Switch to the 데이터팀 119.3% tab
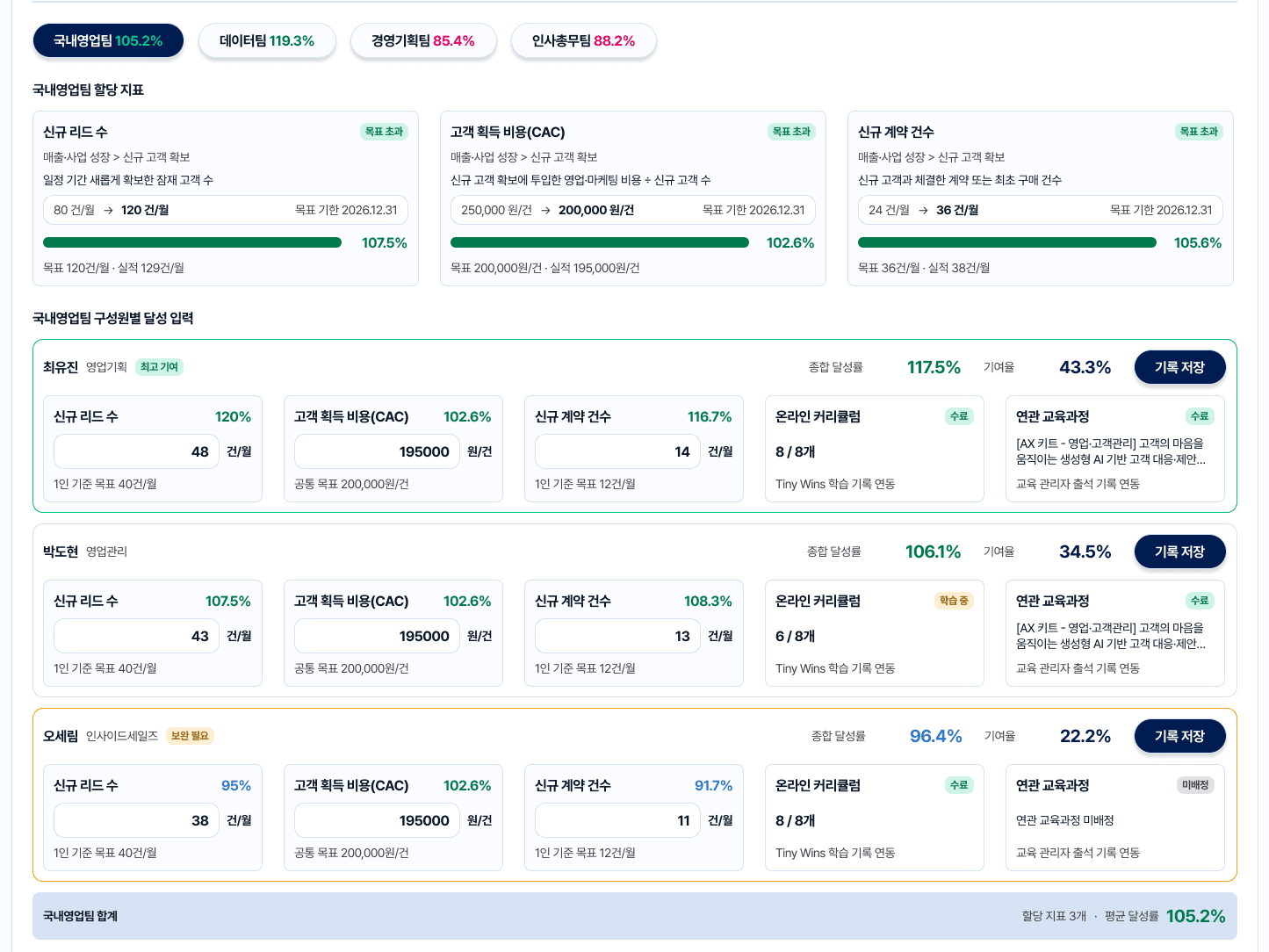The height and width of the screenshot is (952, 1269). pos(267,40)
